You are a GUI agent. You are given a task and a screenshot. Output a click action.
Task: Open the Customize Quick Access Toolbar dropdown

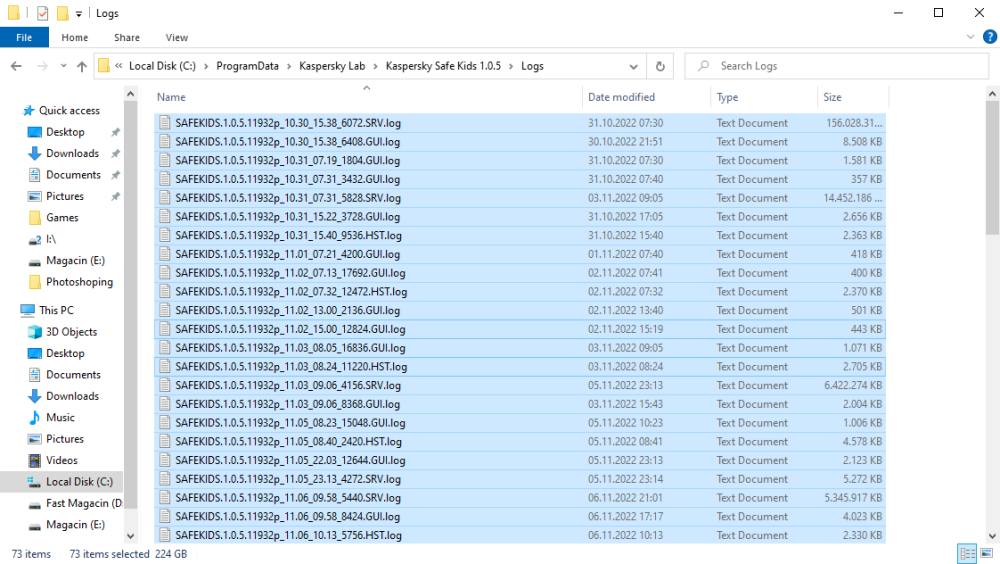(79, 13)
